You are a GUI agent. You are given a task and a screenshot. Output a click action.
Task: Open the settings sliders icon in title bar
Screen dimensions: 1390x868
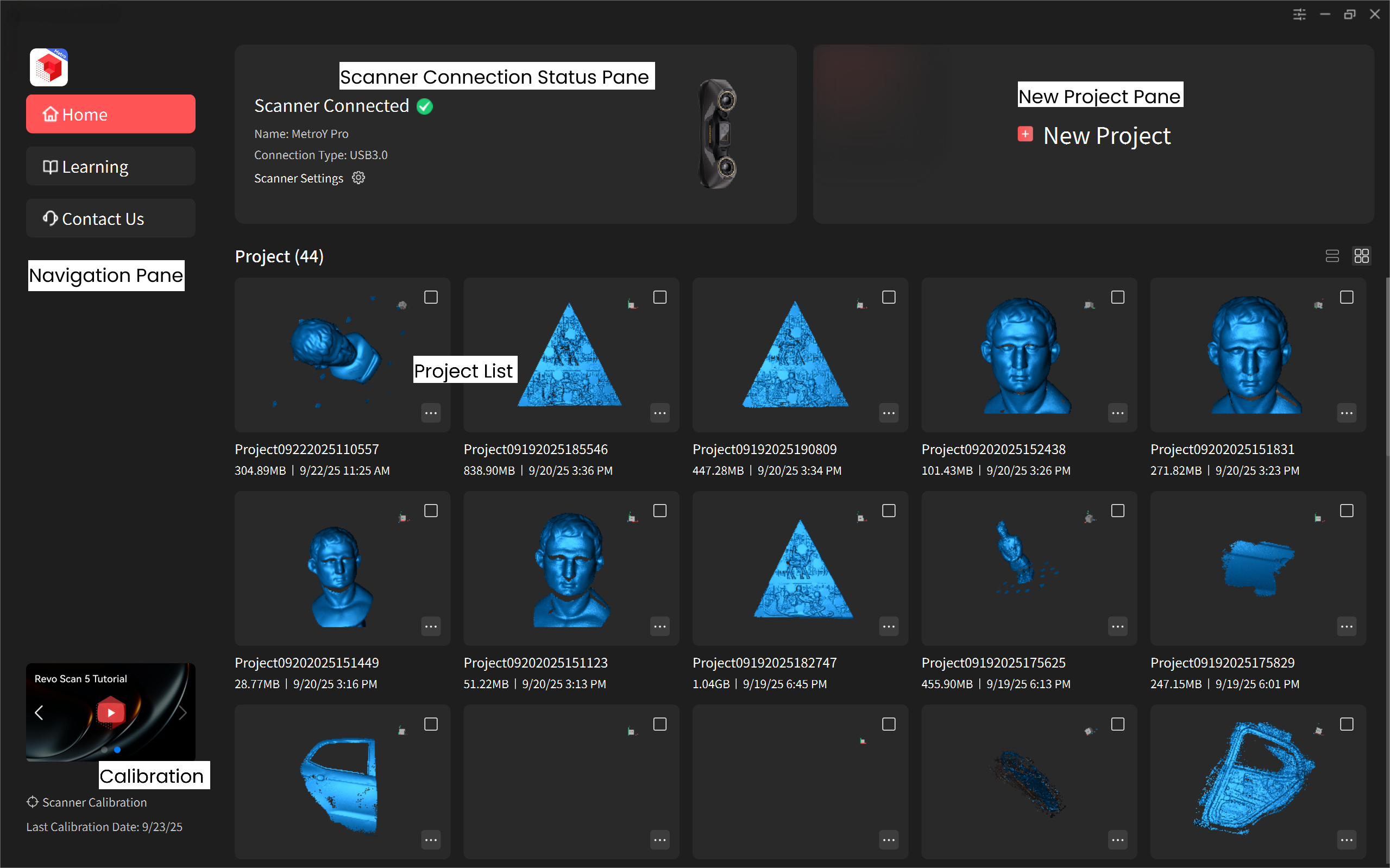coord(1299,14)
